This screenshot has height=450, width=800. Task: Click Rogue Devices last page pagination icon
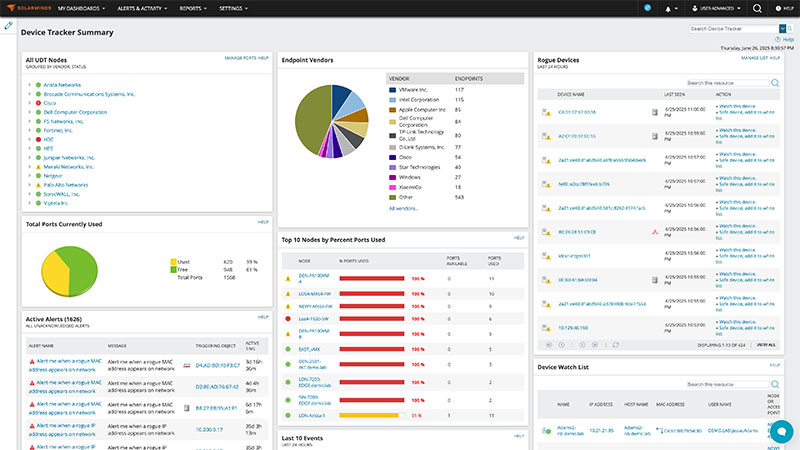(x=595, y=345)
